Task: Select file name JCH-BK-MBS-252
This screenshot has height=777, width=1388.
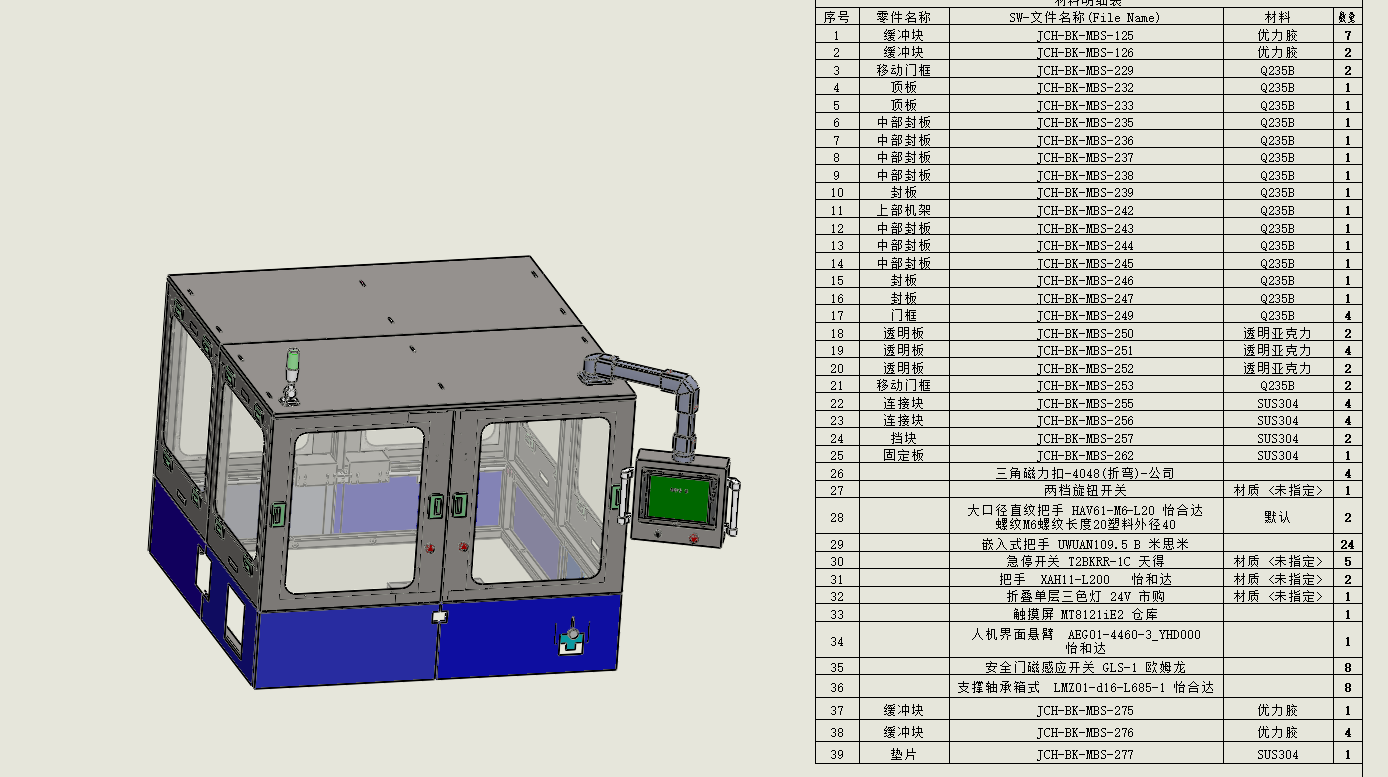Action: coord(1085,368)
